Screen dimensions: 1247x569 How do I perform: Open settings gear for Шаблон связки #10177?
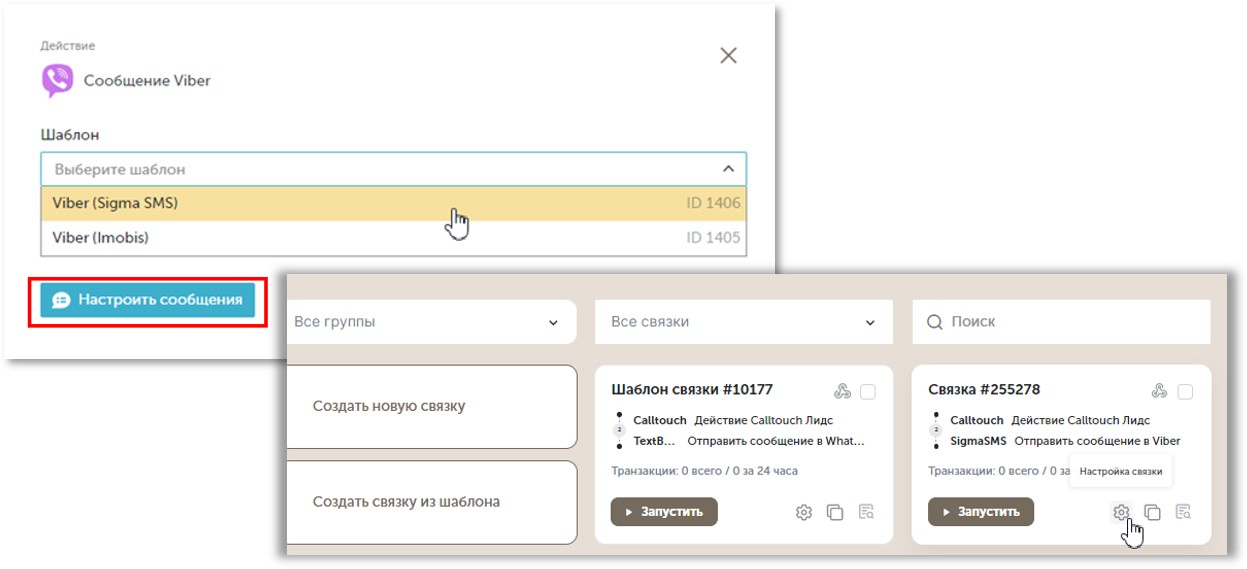pyautogui.click(x=804, y=512)
